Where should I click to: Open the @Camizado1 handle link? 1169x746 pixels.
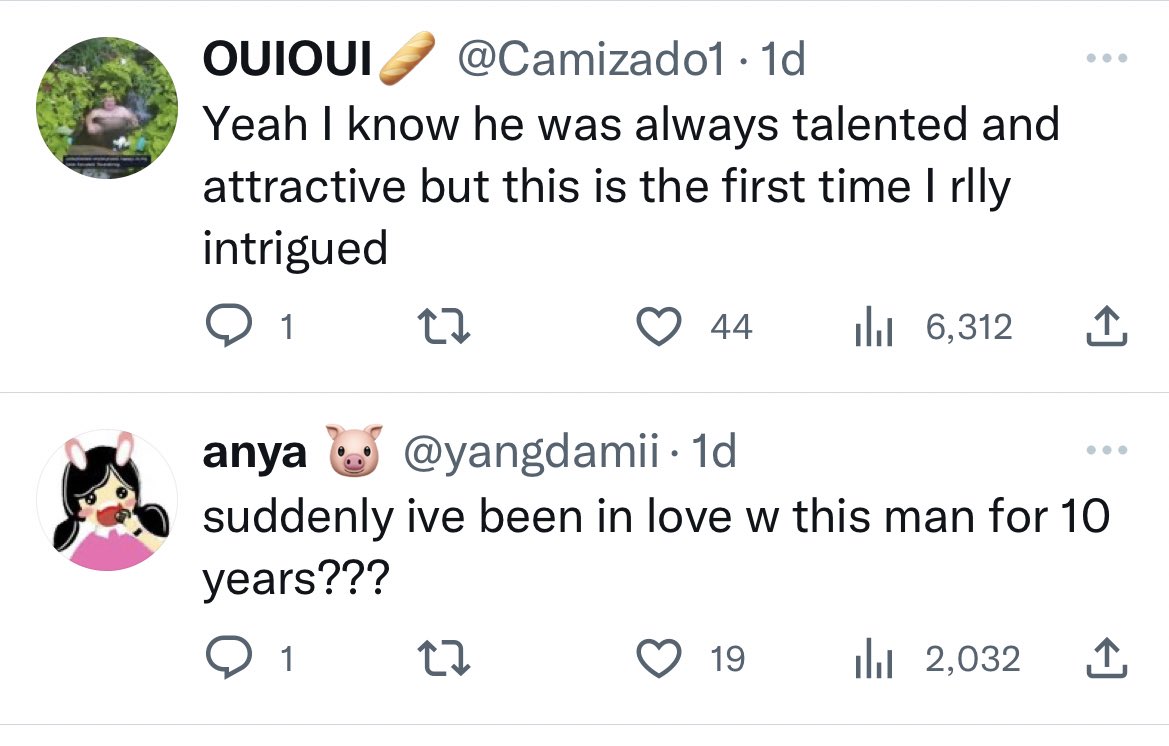click(590, 58)
